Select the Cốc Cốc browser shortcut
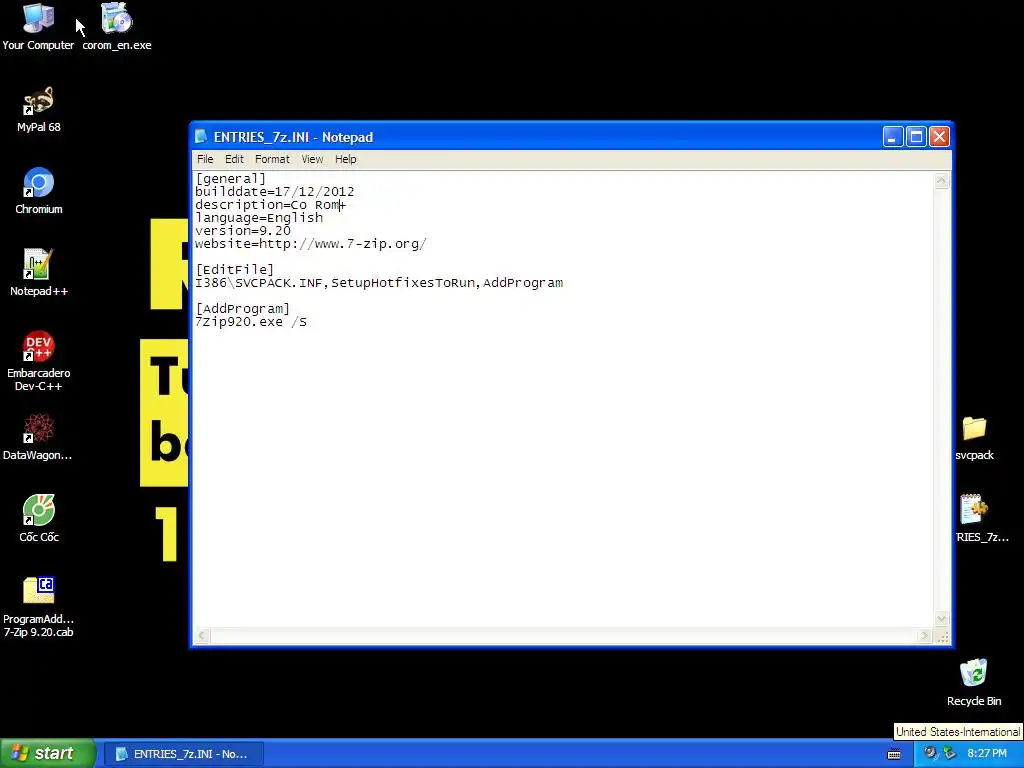Image resolution: width=1024 pixels, height=768 pixels. pyautogui.click(x=39, y=519)
